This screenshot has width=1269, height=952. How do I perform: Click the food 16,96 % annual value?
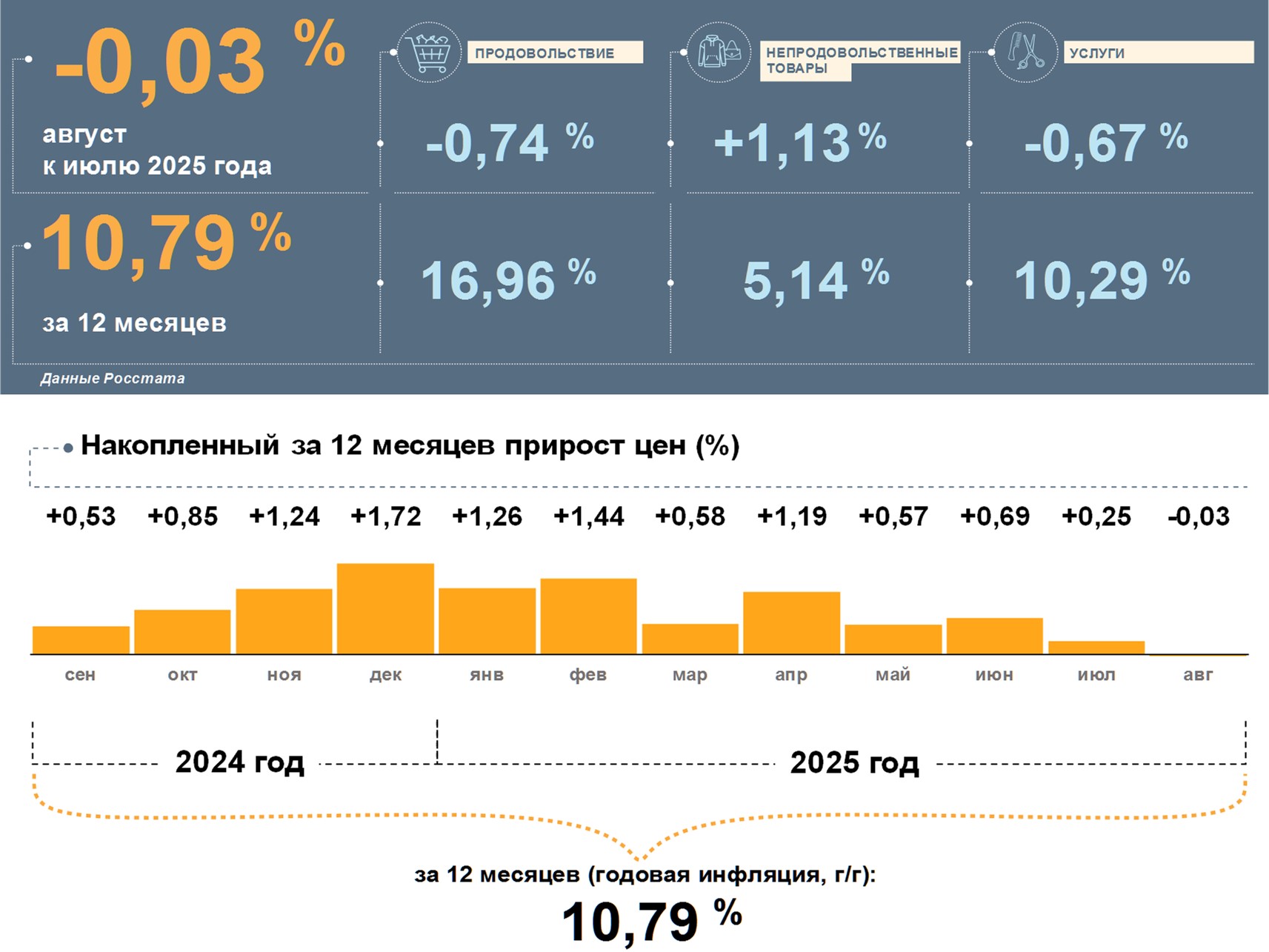[x=508, y=280]
